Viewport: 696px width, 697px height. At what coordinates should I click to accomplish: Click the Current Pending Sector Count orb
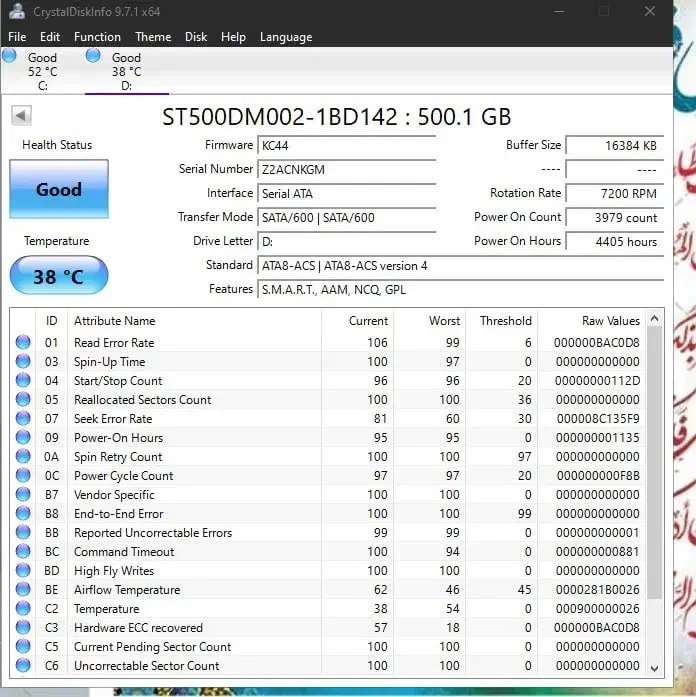pos(23,646)
